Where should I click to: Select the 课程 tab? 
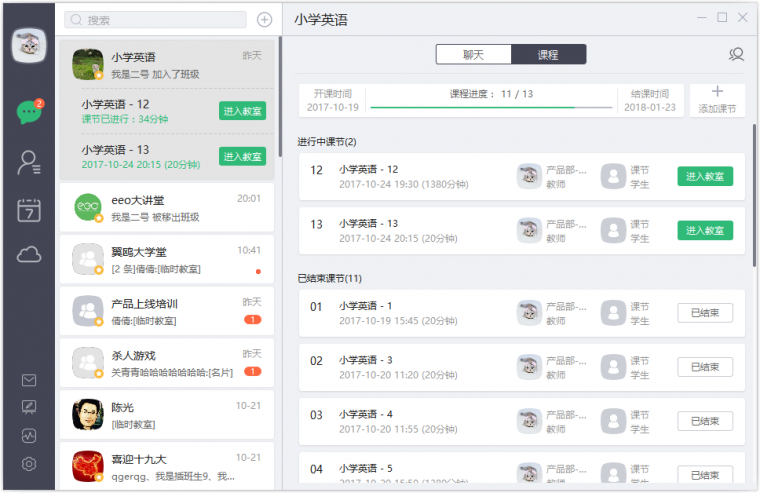pos(548,55)
